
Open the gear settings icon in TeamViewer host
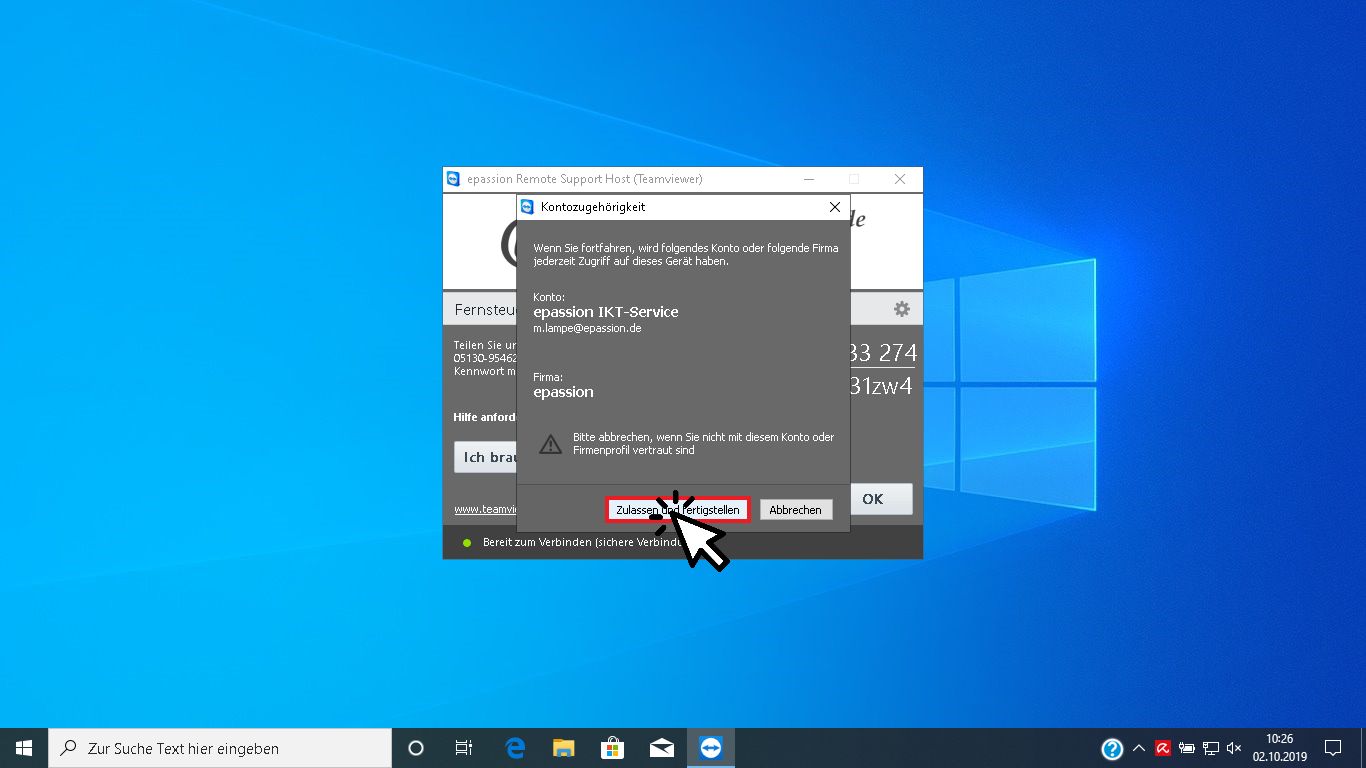point(902,309)
